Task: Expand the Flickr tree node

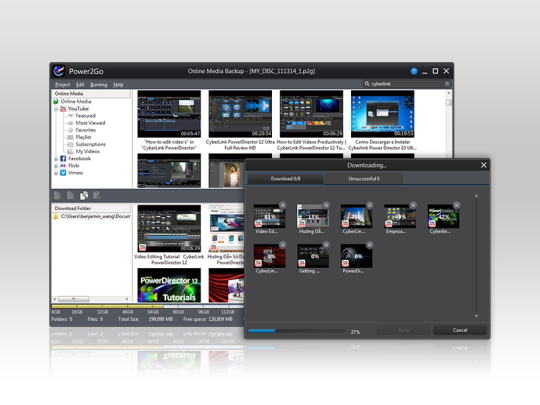Action: tap(56, 166)
